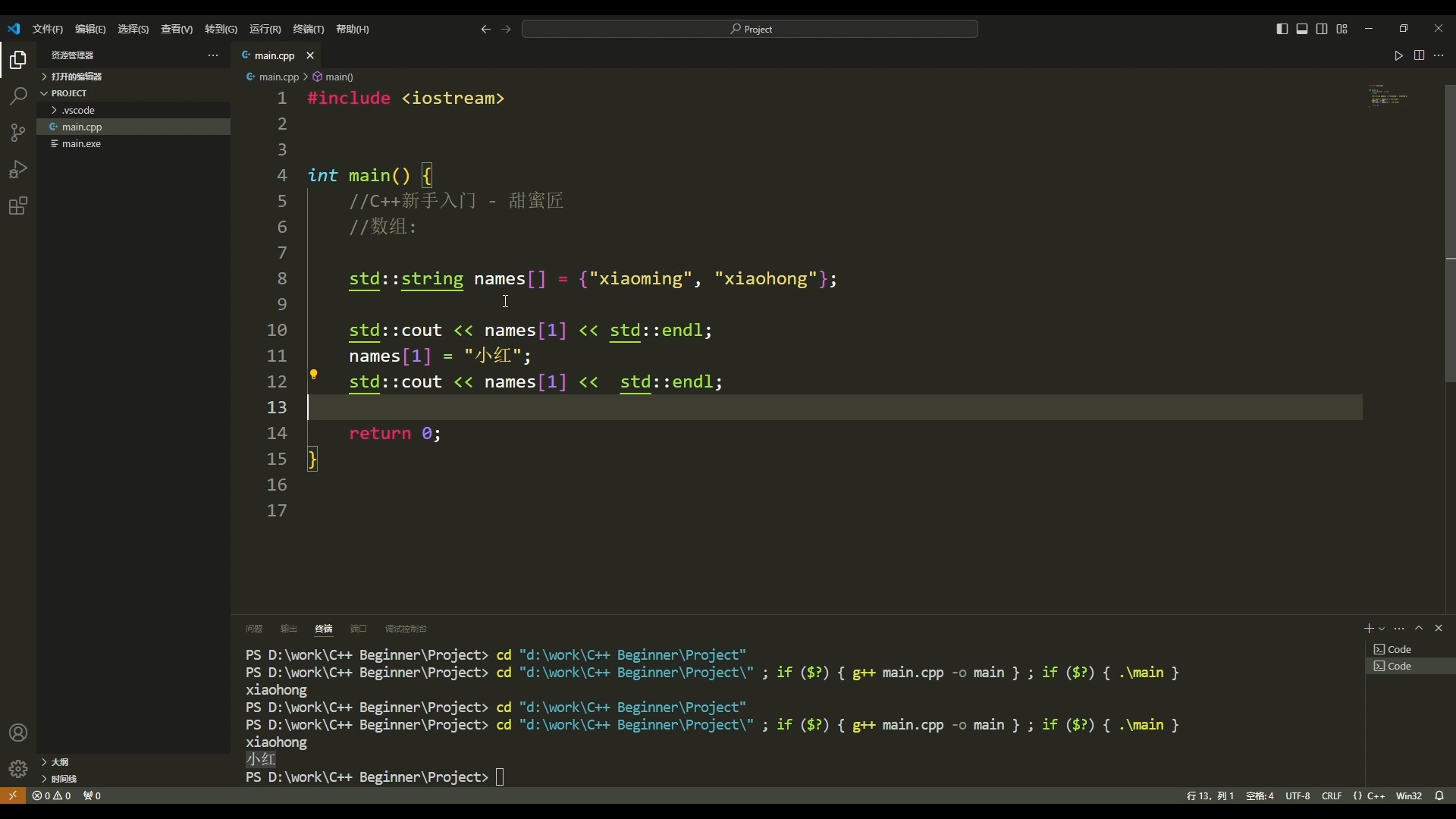The height and width of the screenshot is (819, 1456).
Task: Split the editor to the right
Action: click(x=1419, y=55)
